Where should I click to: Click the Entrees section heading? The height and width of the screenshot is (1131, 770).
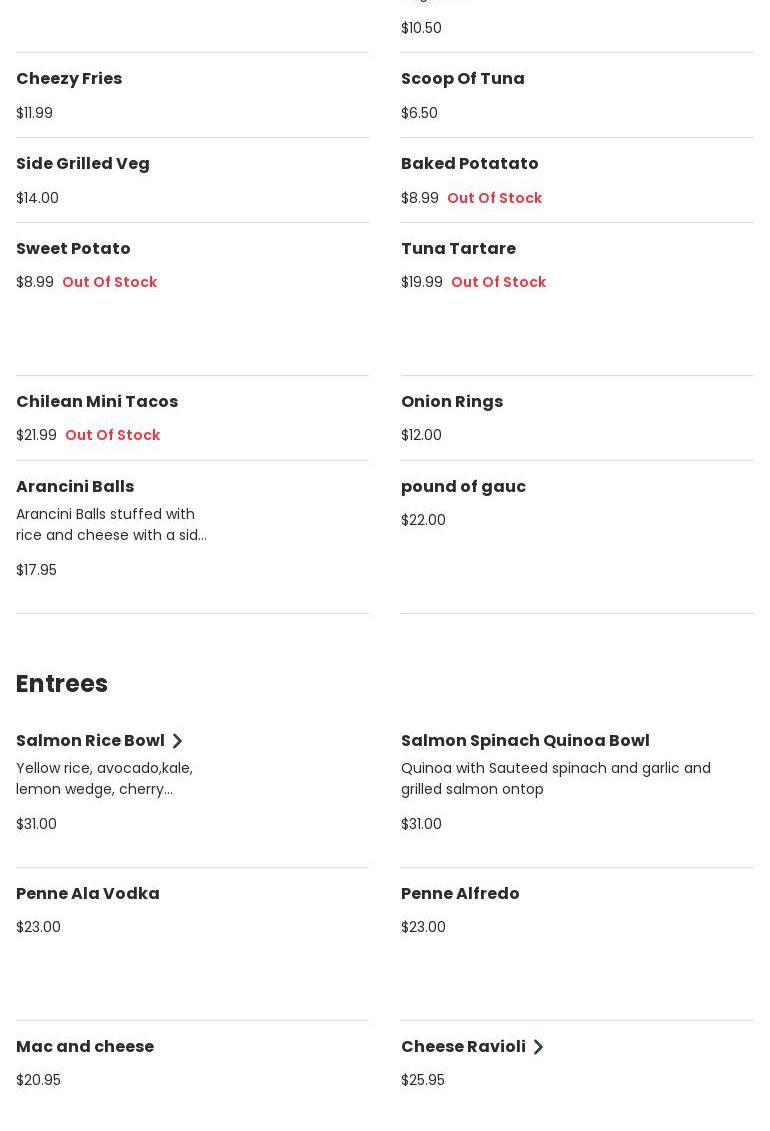(x=62, y=684)
